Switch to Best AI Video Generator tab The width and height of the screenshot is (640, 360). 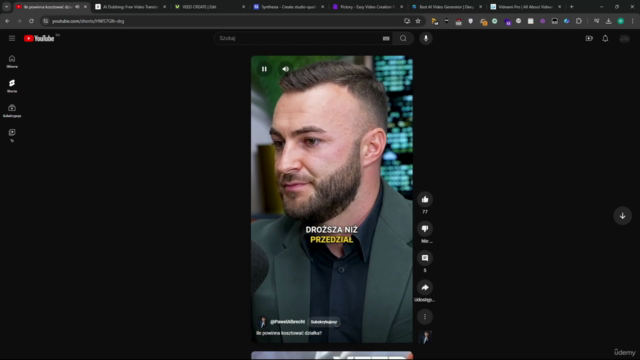point(446,7)
